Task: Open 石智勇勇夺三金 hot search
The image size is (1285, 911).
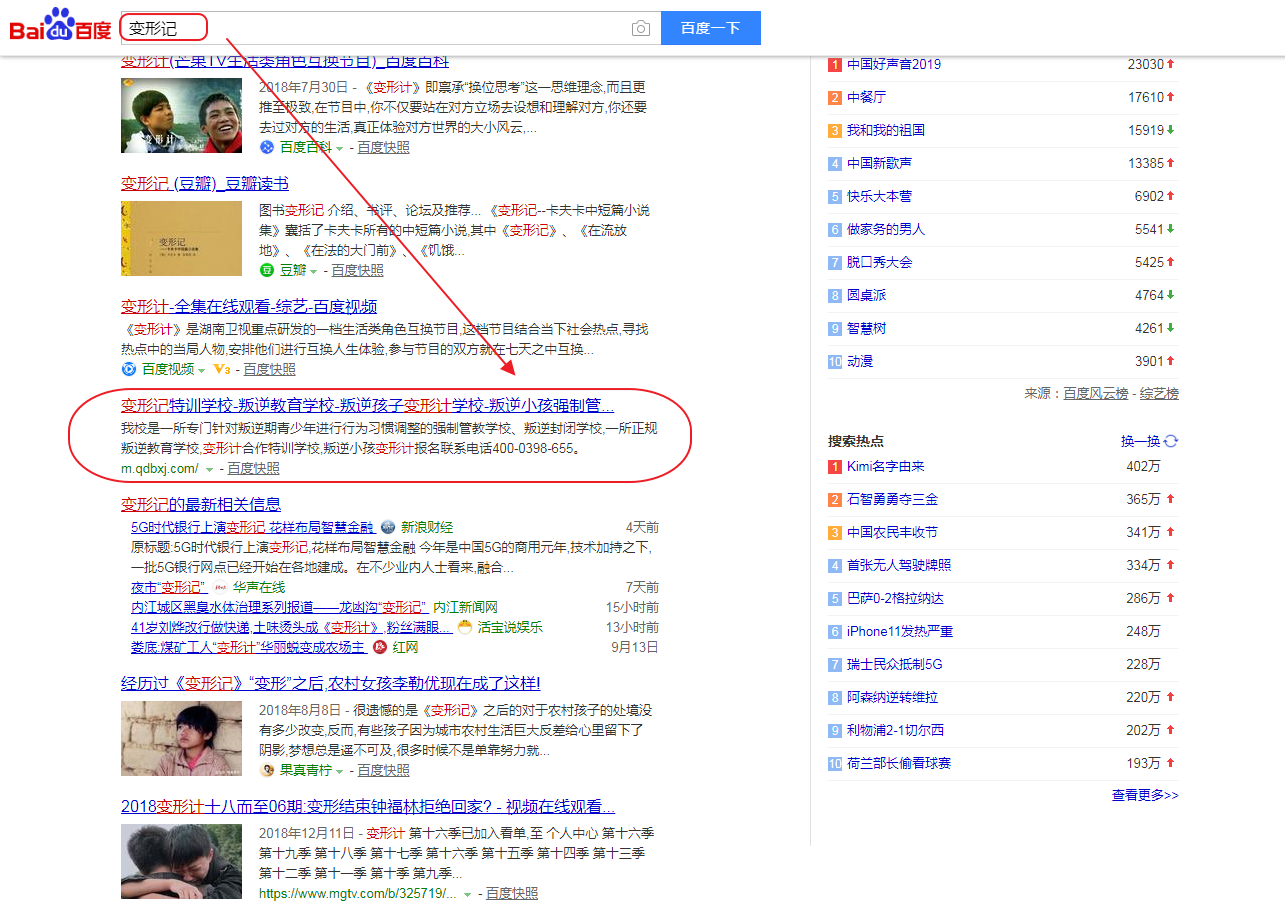Action: tap(892, 499)
